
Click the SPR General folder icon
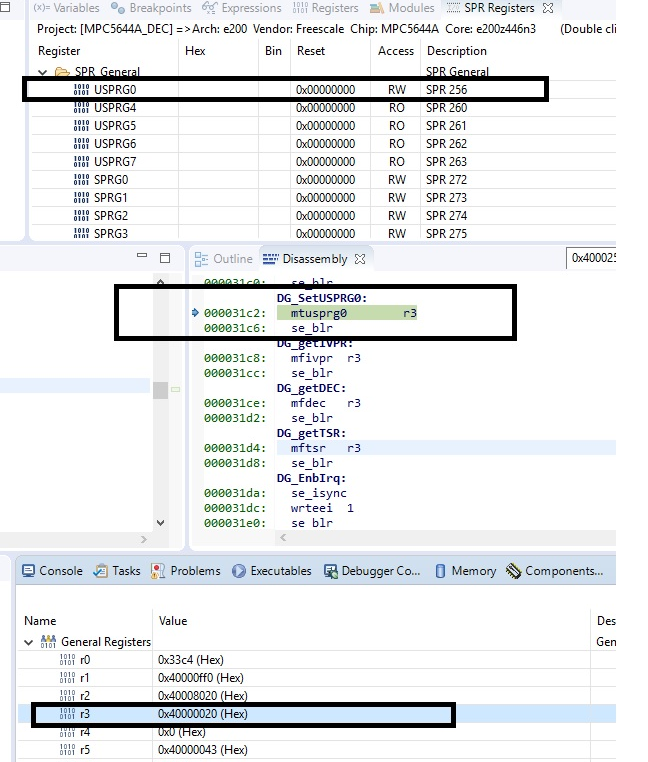click(62, 72)
